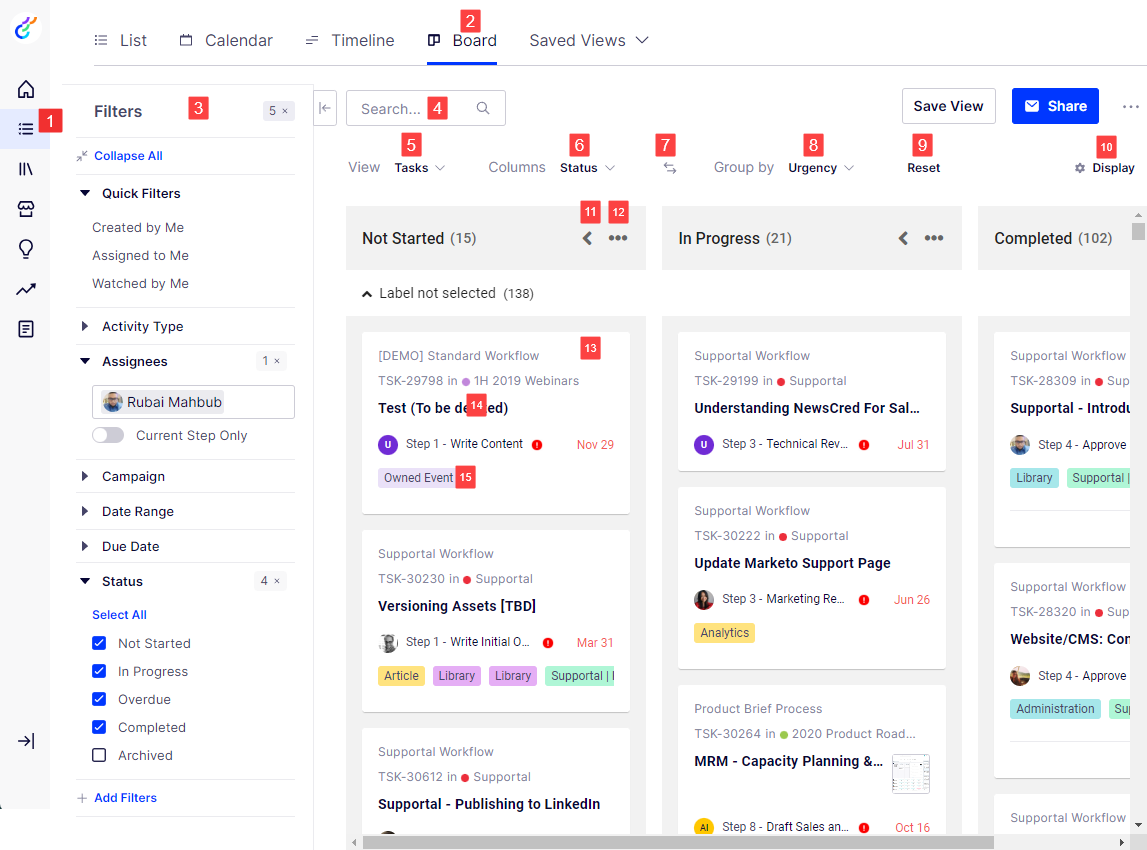Viewport: 1147px width, 850px height.
Task: Click the avatar on Update Marketo Support Page card
Action: click(704, 599)
